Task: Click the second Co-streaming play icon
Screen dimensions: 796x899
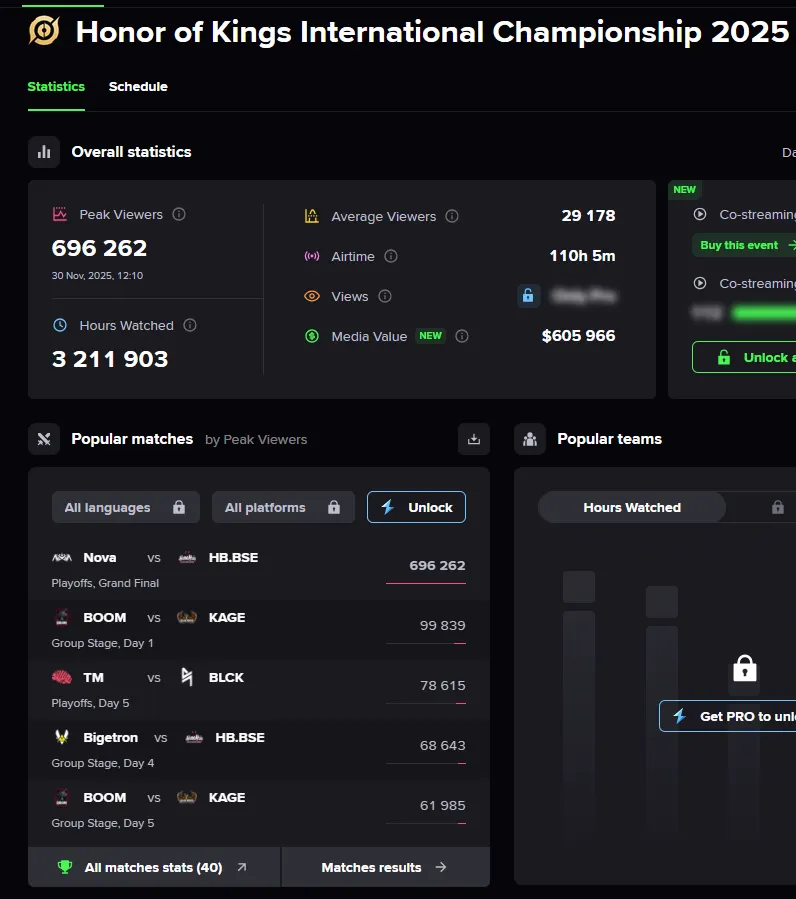Action: (700, 283)
